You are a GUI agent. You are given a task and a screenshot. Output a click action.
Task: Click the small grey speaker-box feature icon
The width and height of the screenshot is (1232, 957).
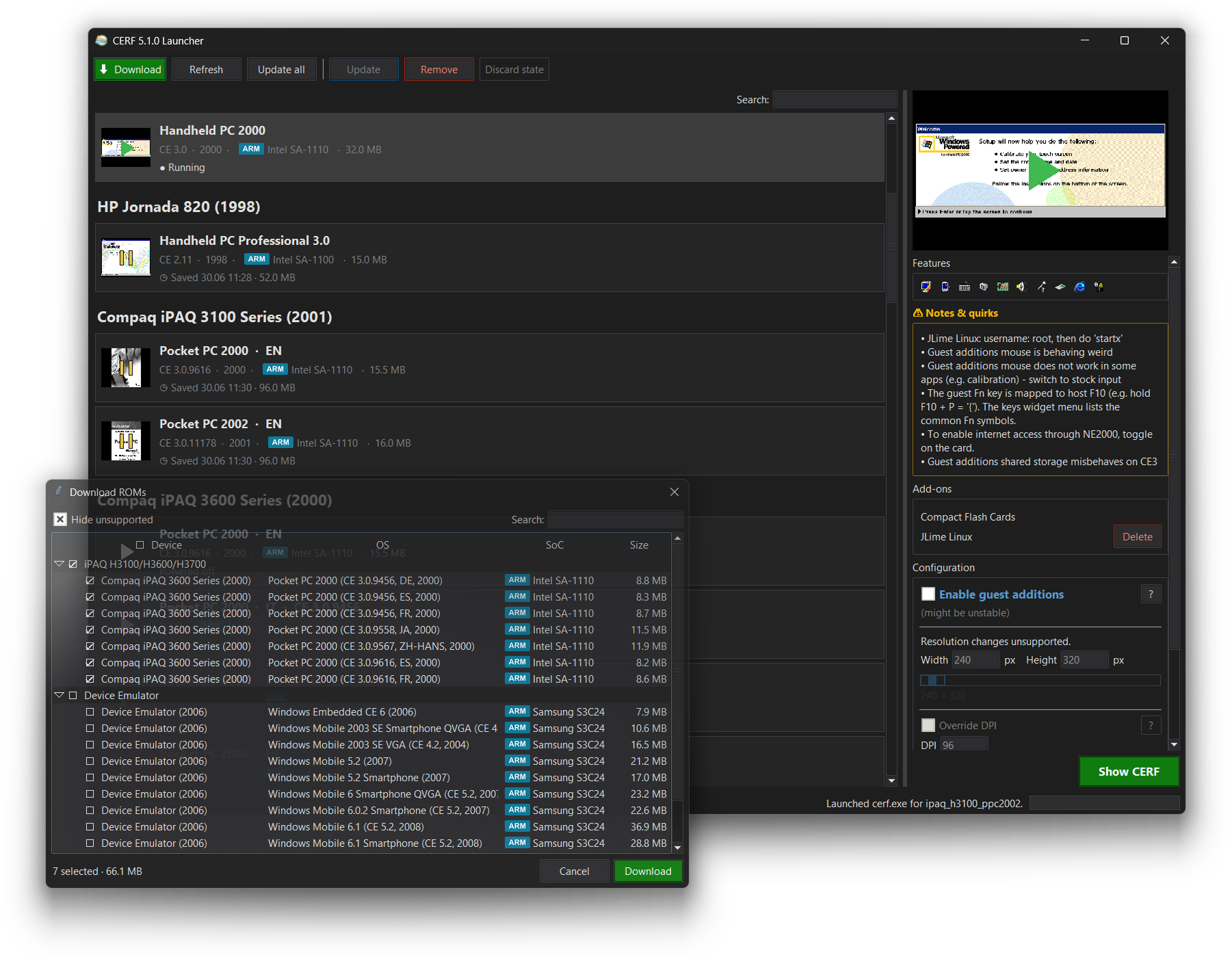(x=983, y=287)
